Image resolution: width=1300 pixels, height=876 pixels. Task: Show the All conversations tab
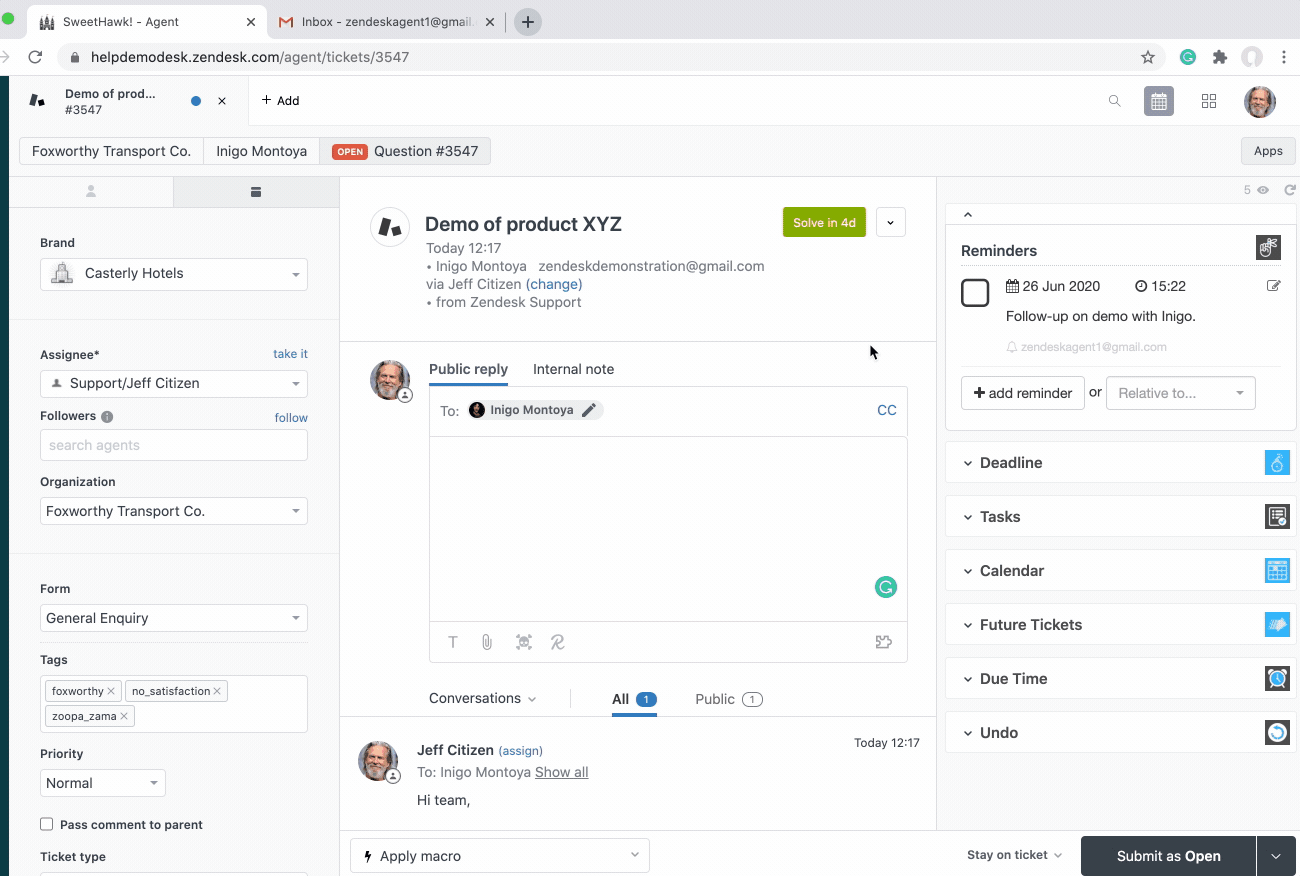tap(634, 699)
